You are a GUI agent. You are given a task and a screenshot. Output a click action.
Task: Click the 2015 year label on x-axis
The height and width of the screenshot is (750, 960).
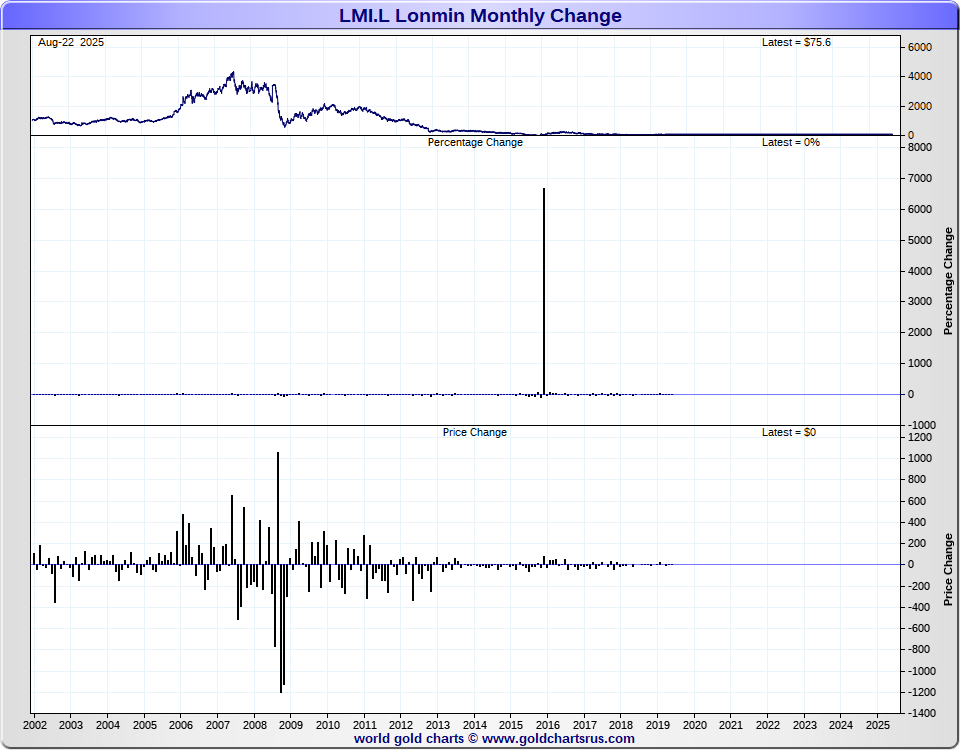pyautogui.click(x=511, y=725)
